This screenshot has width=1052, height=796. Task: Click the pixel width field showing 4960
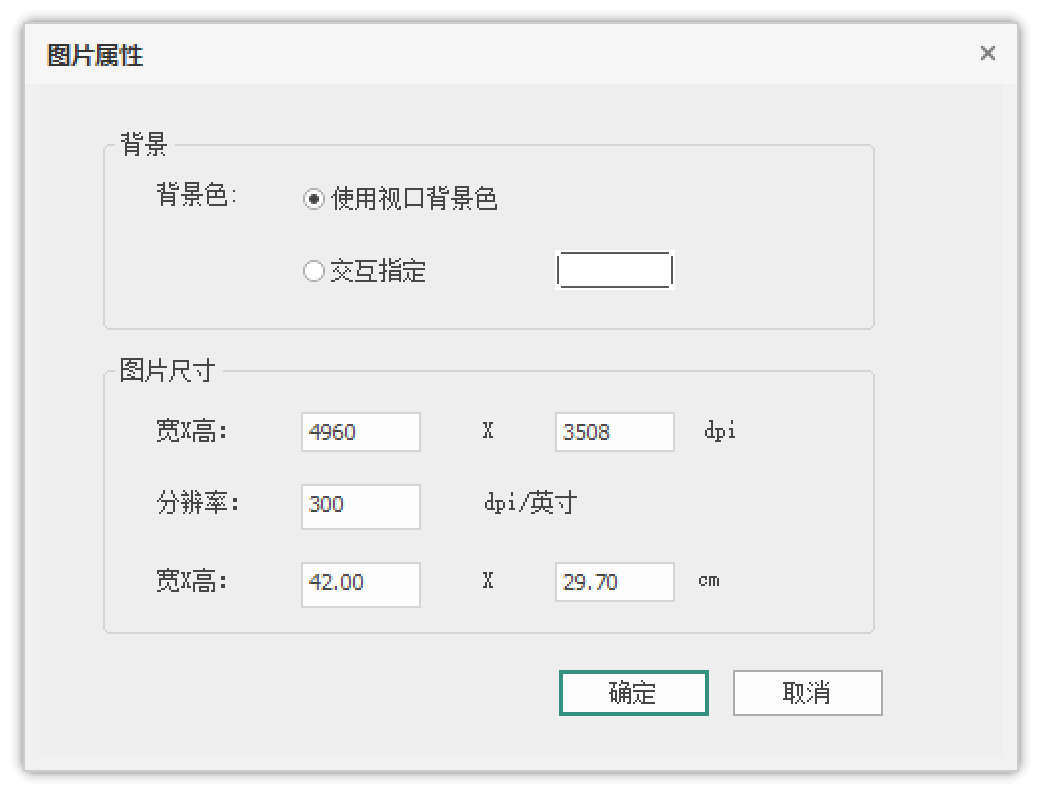click(360, 432)
